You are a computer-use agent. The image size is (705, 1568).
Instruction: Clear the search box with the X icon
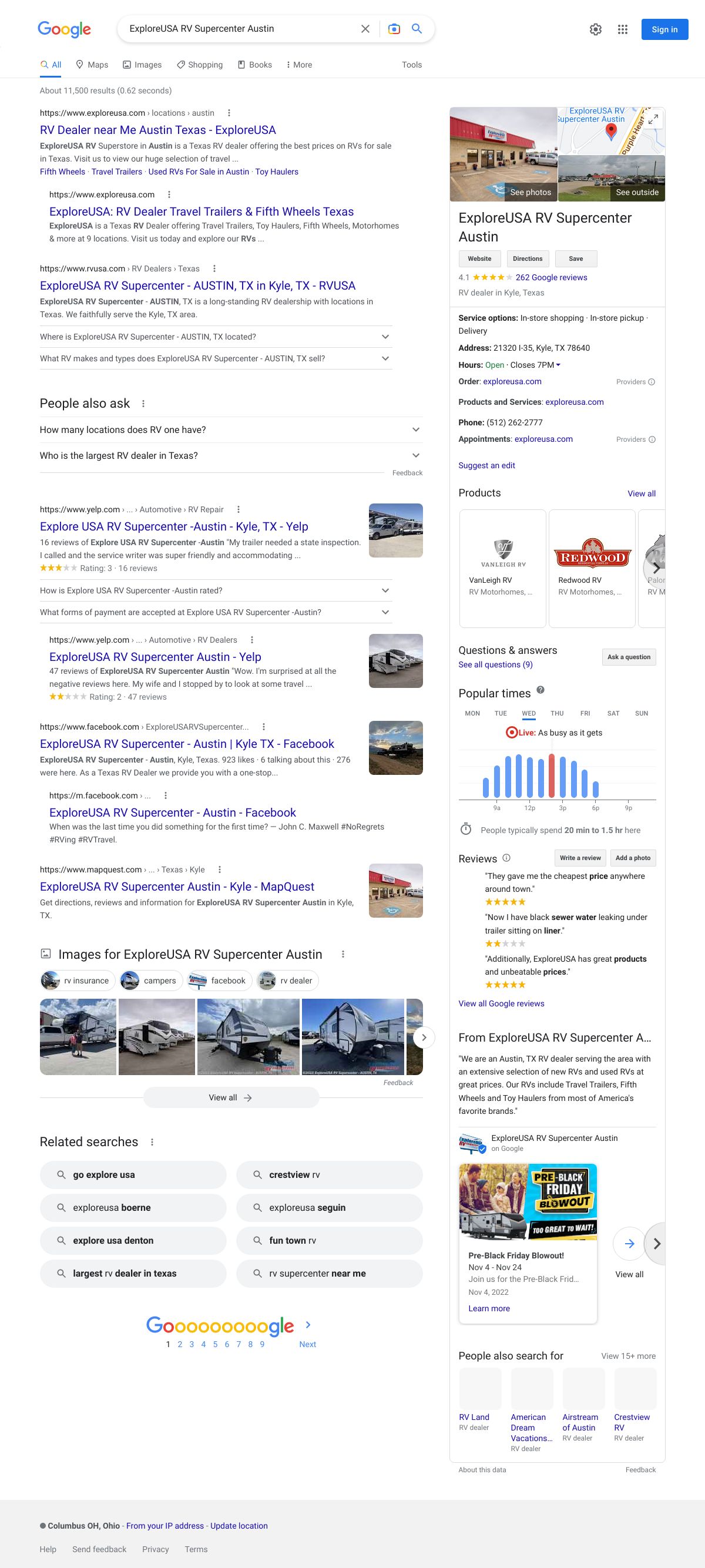[365, 29]
